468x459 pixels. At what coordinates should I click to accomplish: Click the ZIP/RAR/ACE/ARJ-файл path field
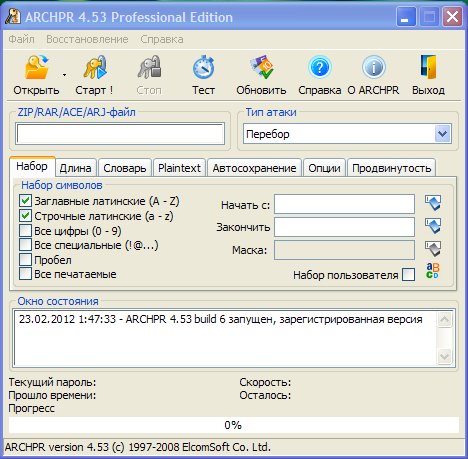coord(120,134)
